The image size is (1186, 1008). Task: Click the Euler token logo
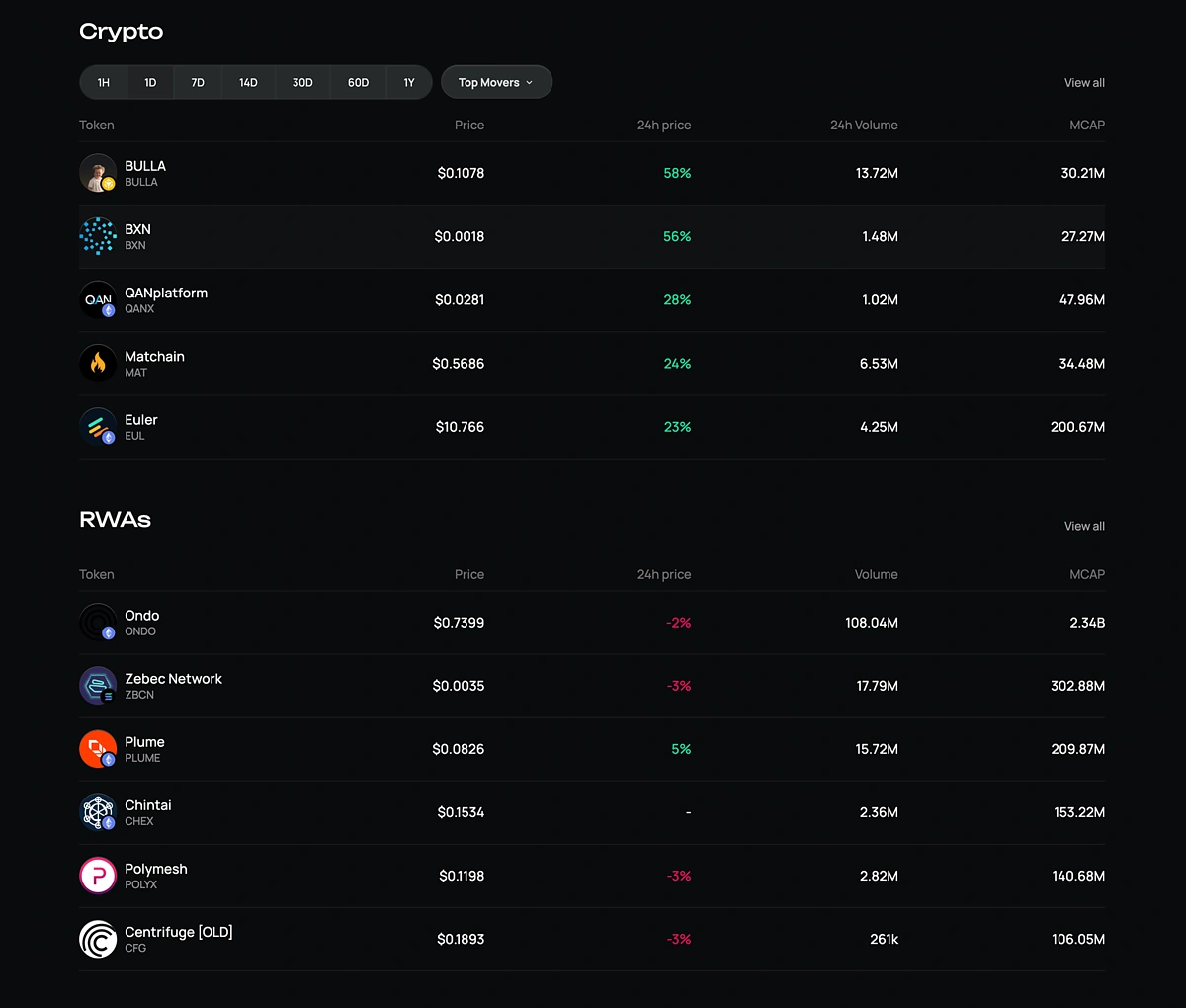pyautogui.click(x=98, y=426)
